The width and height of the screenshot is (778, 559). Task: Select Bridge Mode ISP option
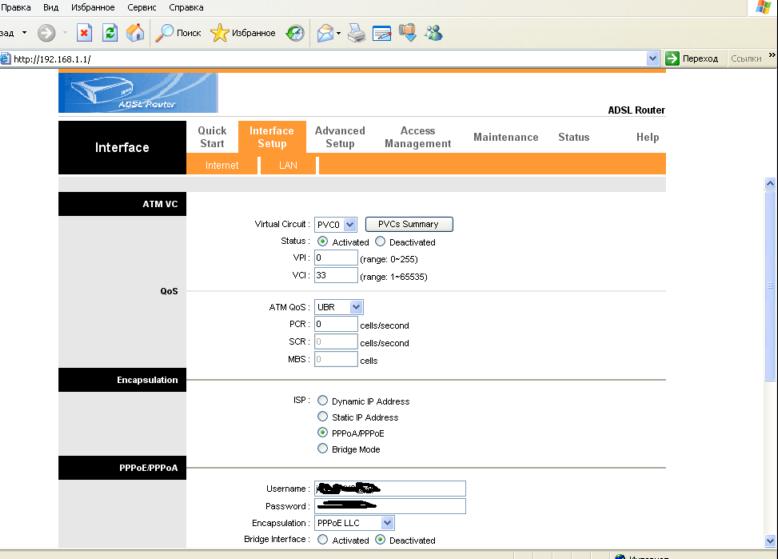pos(322,449)
